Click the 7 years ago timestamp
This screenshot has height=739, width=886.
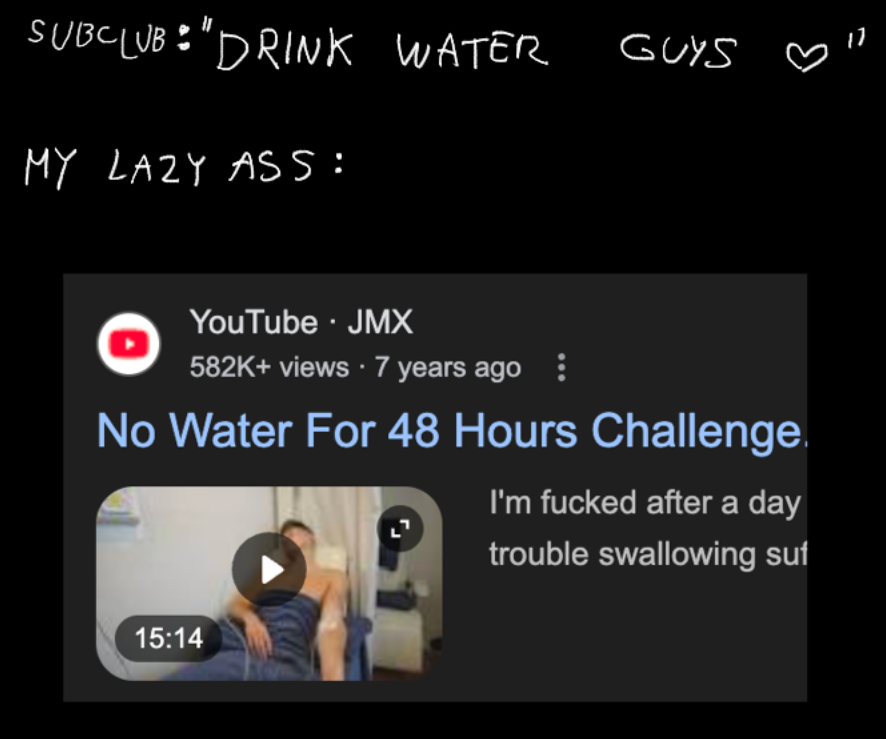448,367
